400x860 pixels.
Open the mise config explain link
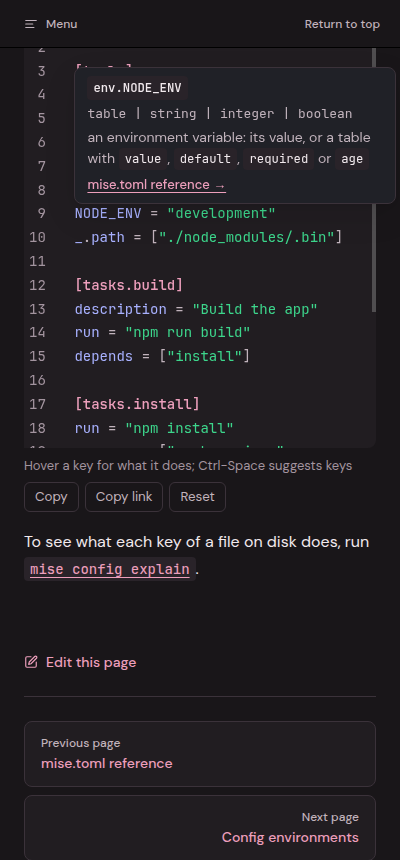(110, 569)
